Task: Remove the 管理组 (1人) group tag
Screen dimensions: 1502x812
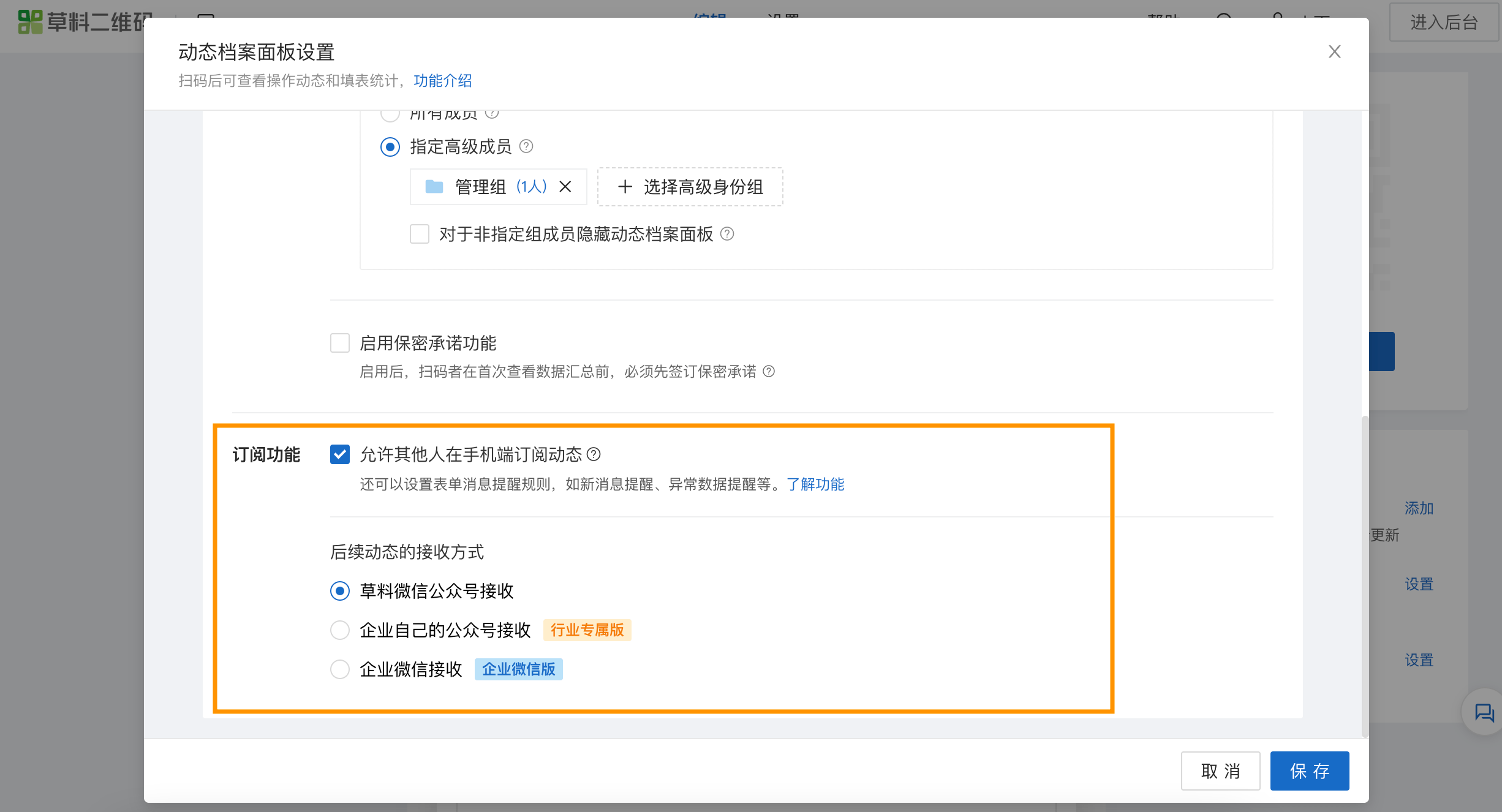Action: [x=565, y=187]
